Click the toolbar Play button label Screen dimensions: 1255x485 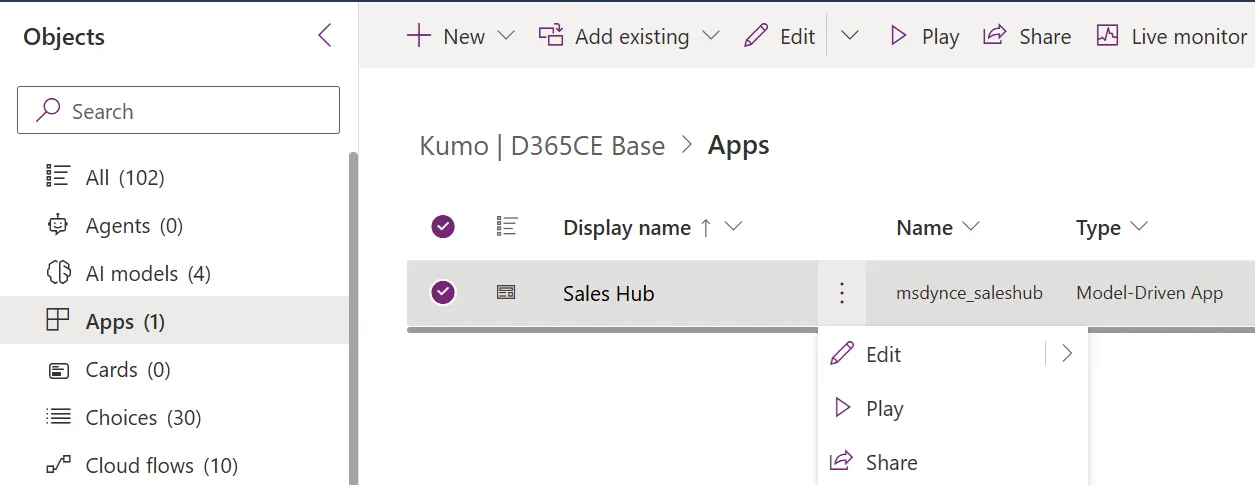click(x=940, y=36)
